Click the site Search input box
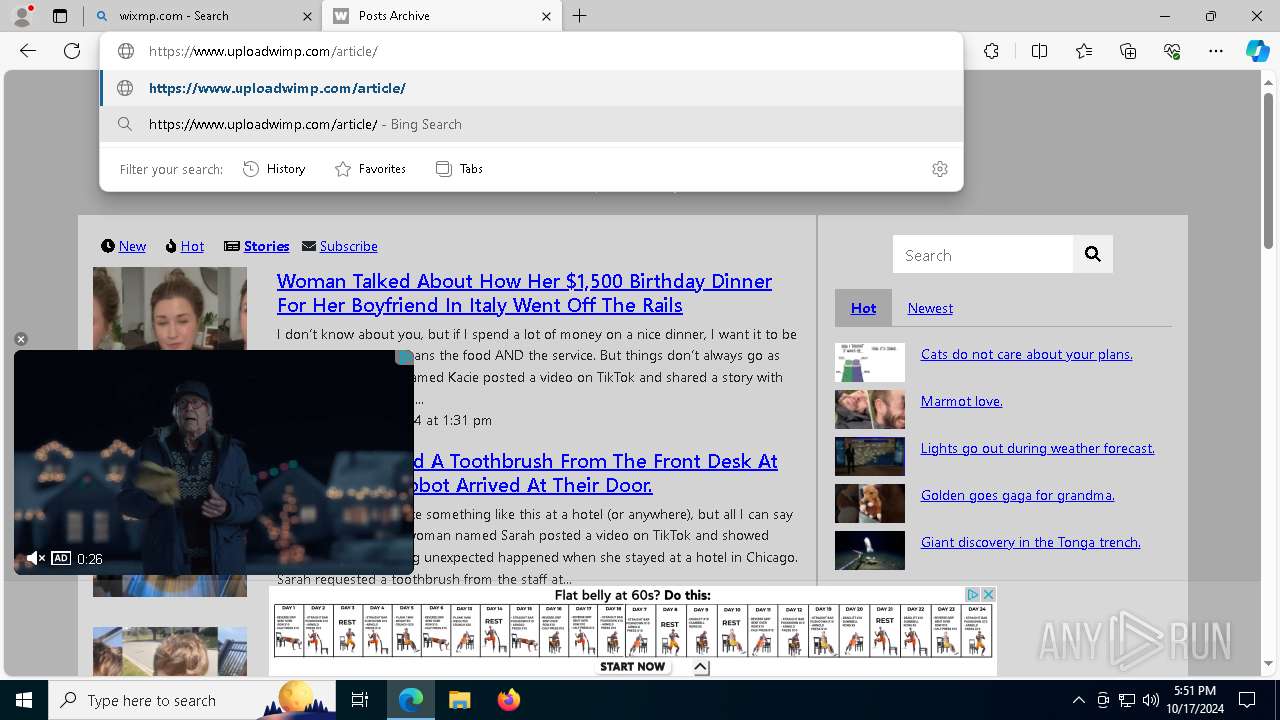Screen dimensions: 1280x720 [x=983, y=255]
